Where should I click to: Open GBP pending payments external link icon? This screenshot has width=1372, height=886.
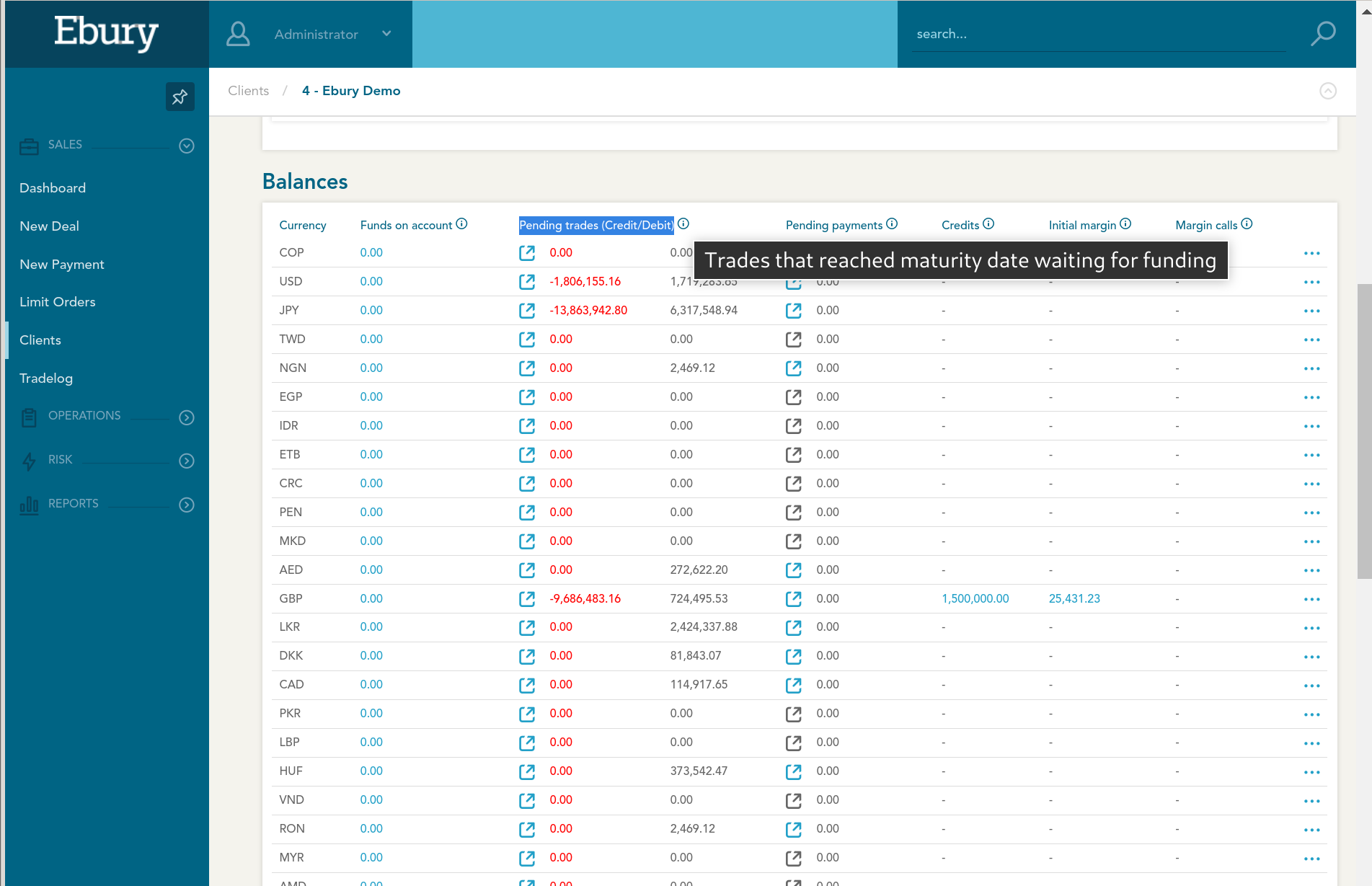click(794, 599)
